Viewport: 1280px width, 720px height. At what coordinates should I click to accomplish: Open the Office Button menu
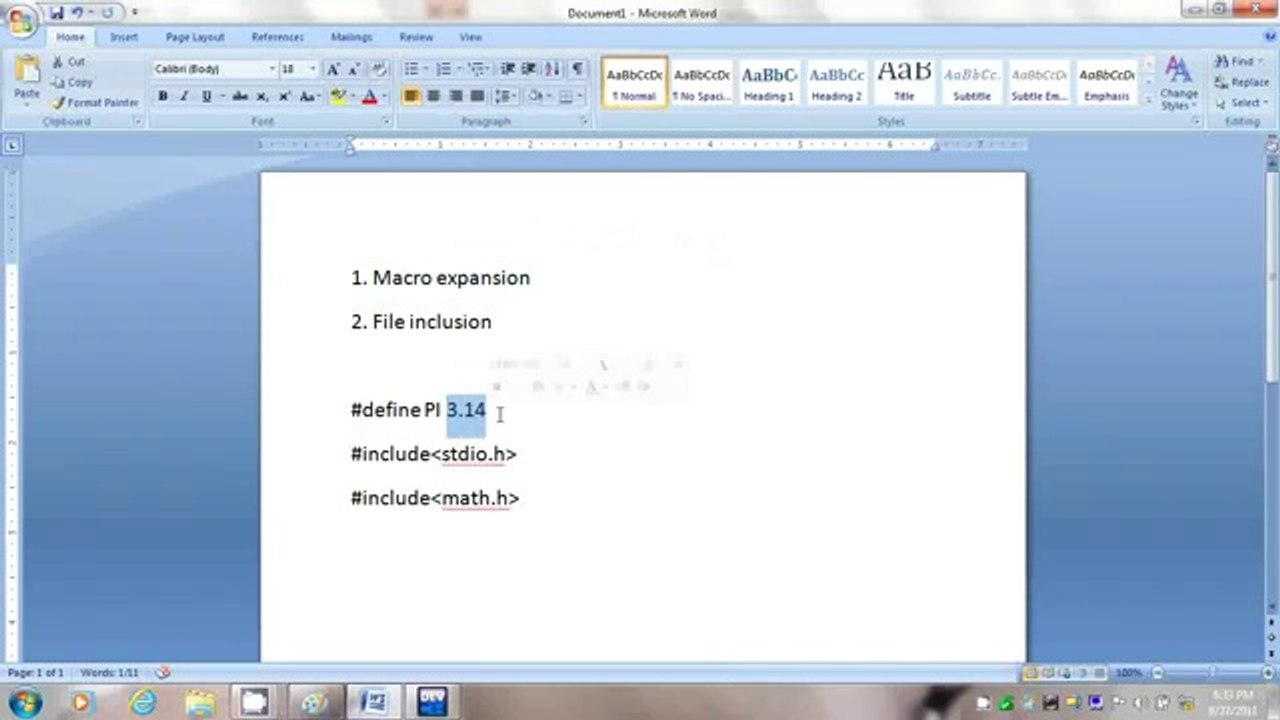click(21, 22)
